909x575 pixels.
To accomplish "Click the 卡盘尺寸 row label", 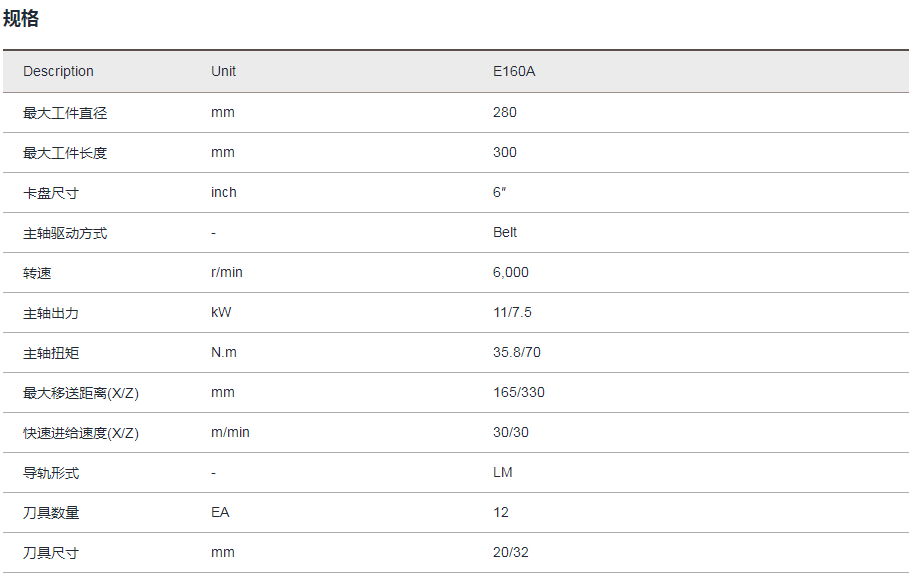I will pos(51,193).
